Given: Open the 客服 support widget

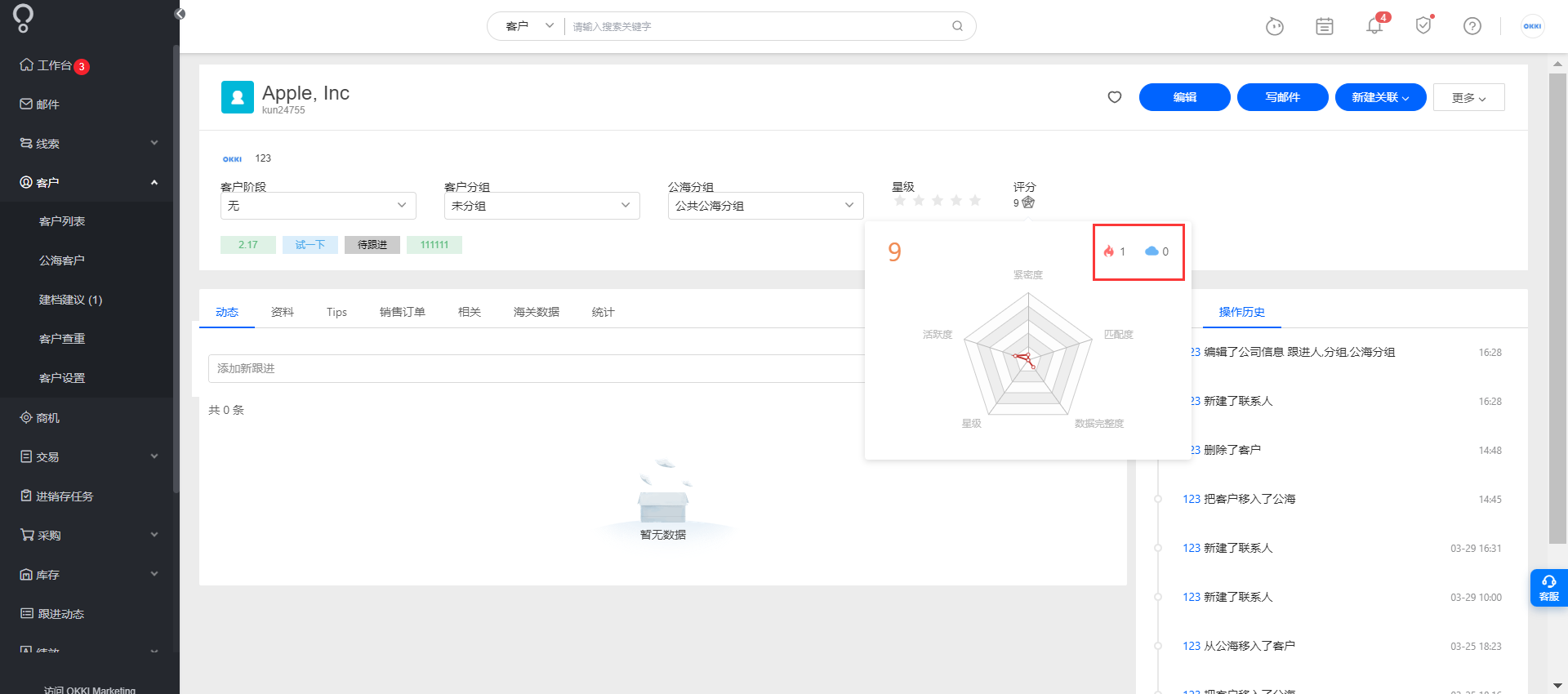Looking at the screenshot, I should coord(1548,588).
